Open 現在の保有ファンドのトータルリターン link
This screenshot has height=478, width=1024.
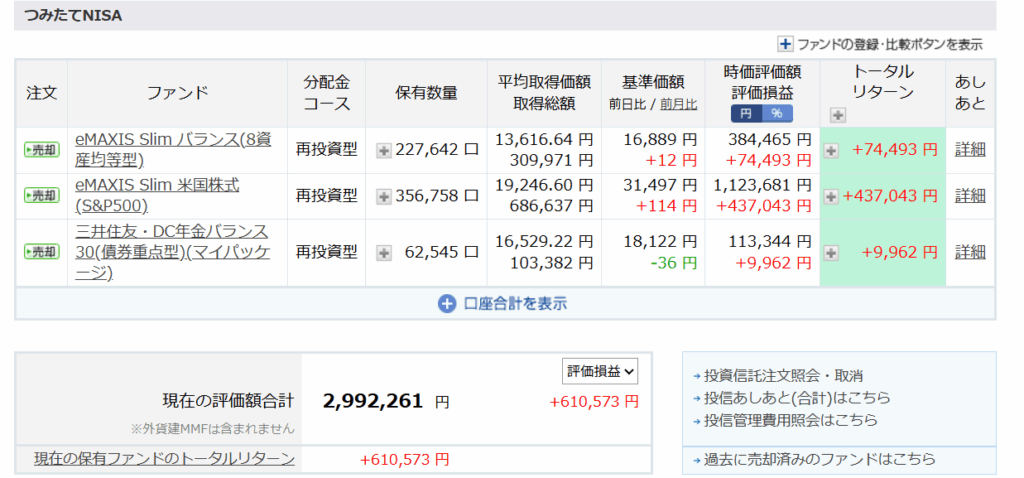tap(164, 459)
